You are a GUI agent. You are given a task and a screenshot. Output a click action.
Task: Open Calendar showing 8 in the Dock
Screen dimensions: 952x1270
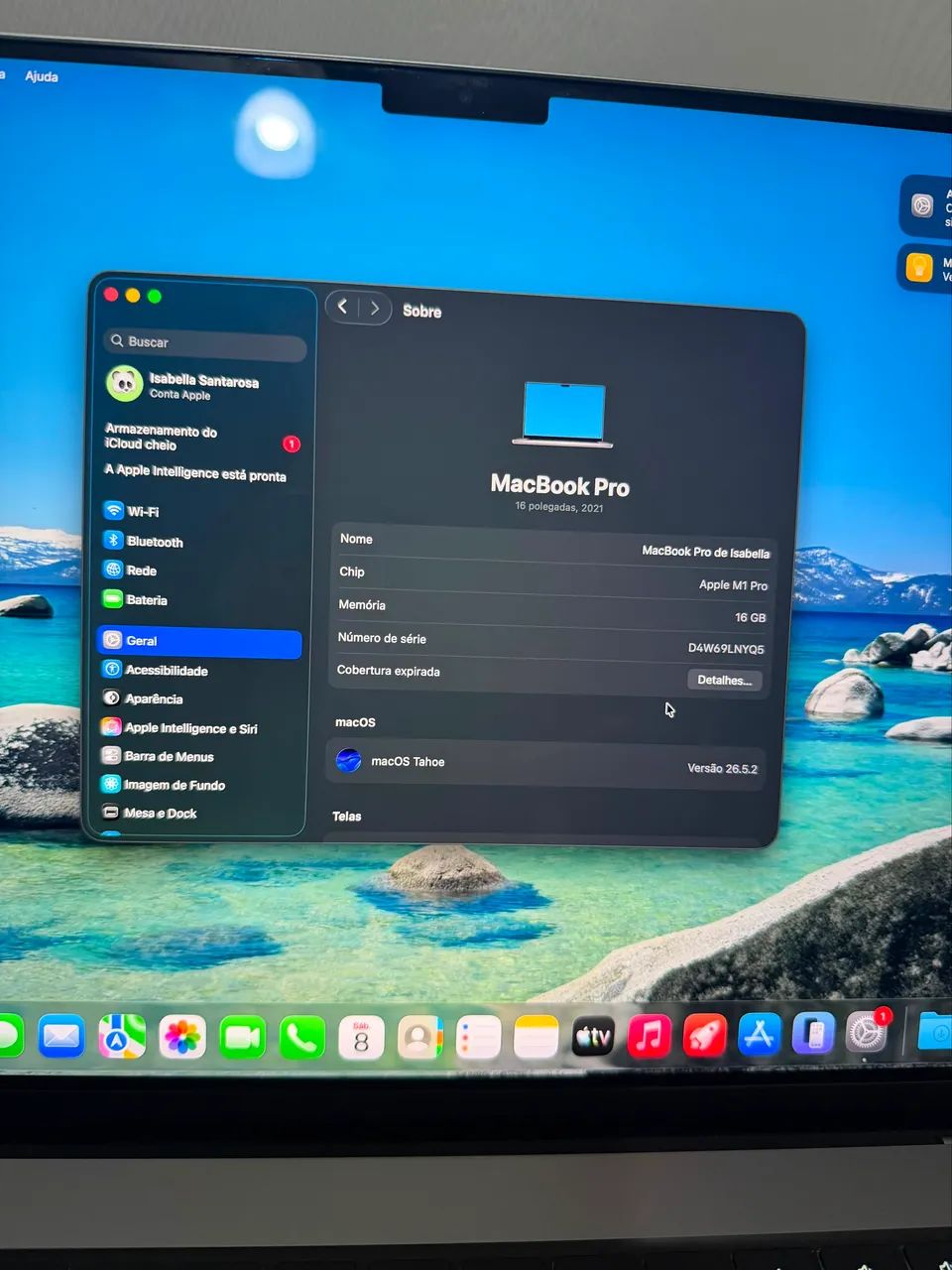(361, 1039)
